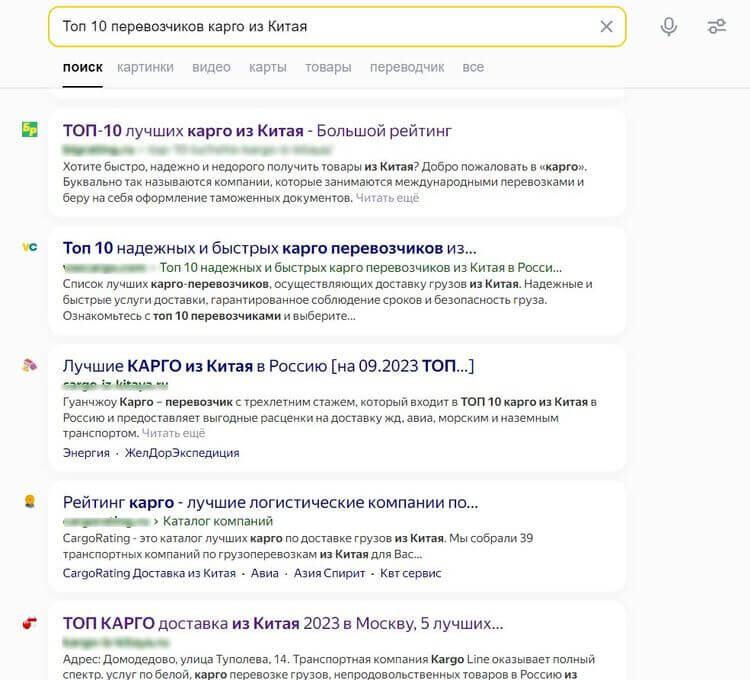This screenshot has height=680, width=750.
Task: Click the red favicon beside ТОП КАРГО доставка
Action: click(30, 623)
